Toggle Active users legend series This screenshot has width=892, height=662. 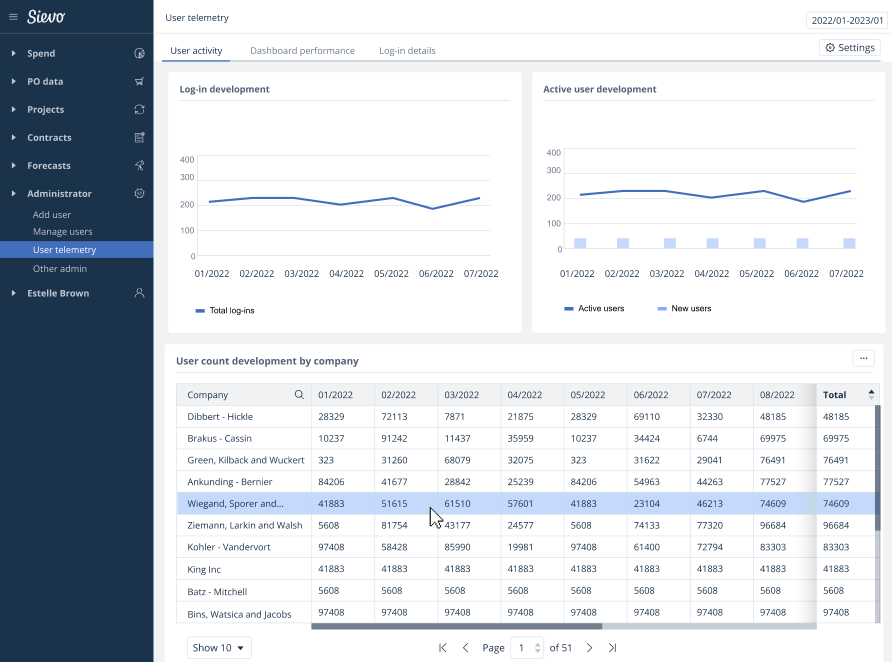coord(594,308)
